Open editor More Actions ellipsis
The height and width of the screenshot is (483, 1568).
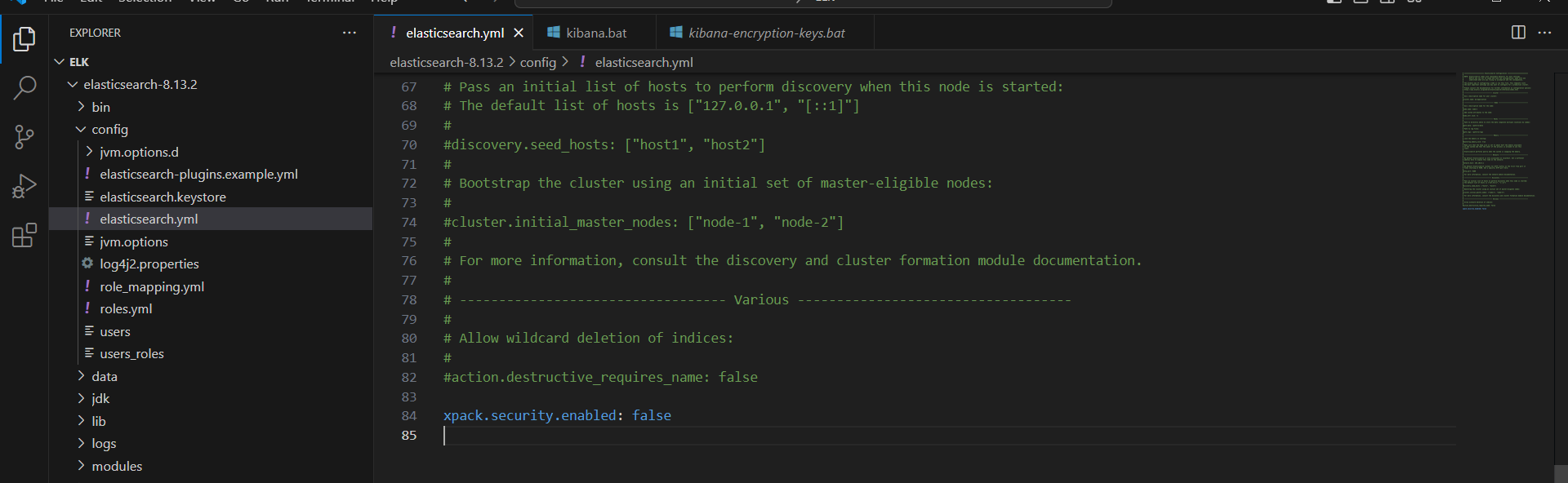[1544, 33]
